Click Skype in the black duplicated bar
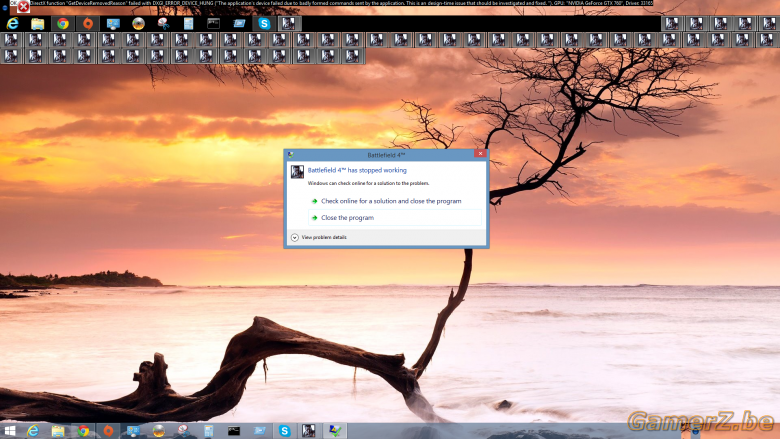 264,23
